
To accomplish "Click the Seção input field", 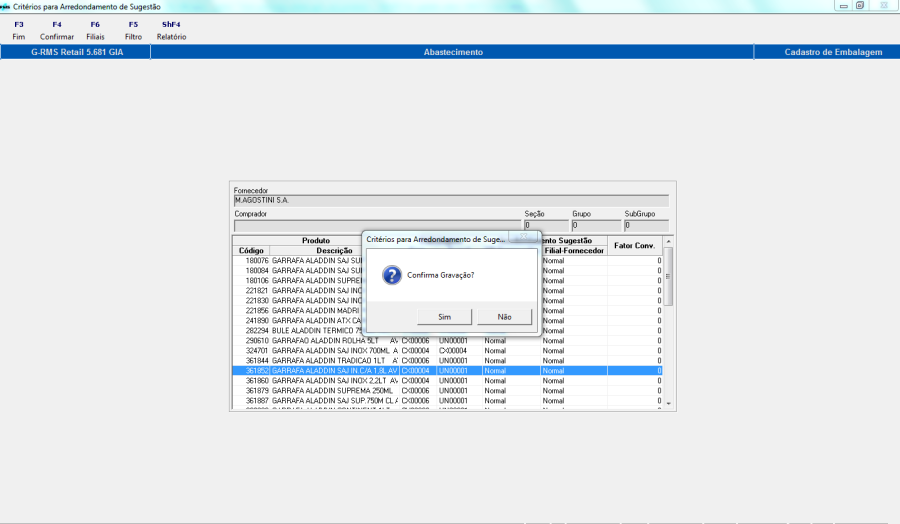I will coord(546,226).
